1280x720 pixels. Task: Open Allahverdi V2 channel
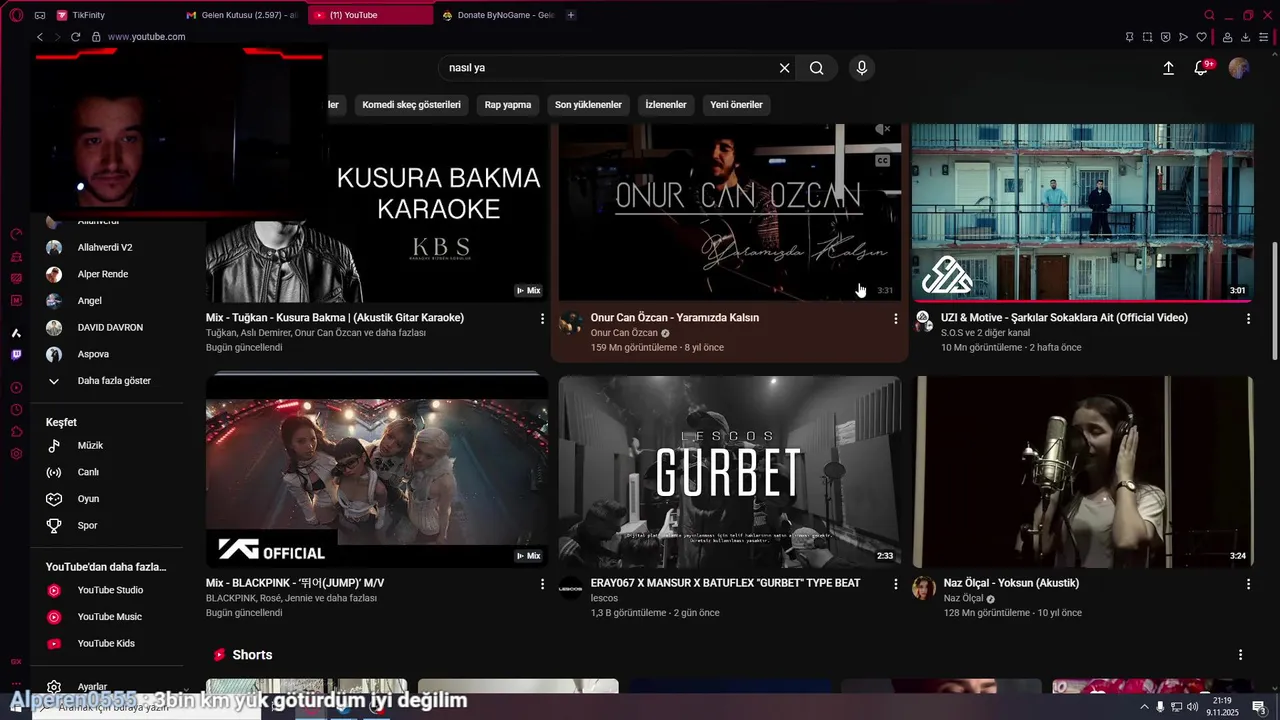(107, 247)
